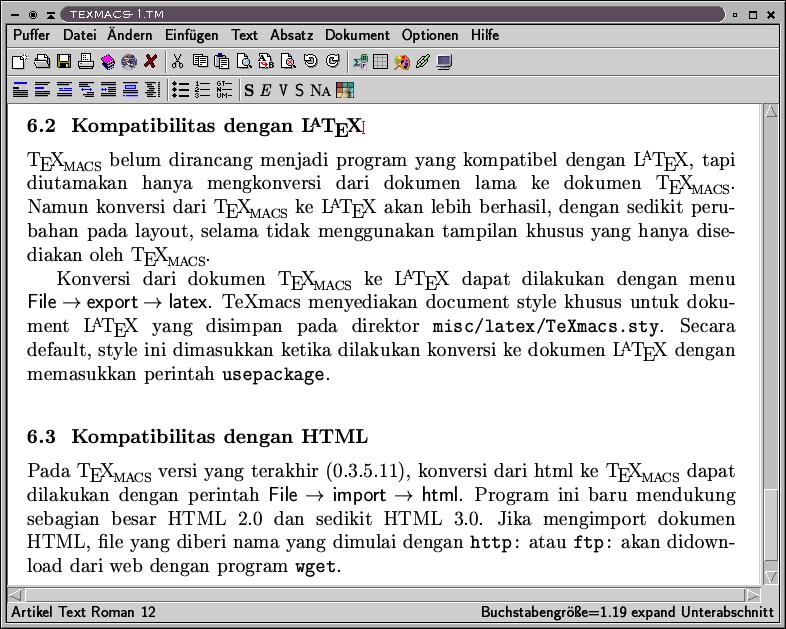Open search with the magnifier page icon
786x629 pixels.
pos(244,62)
